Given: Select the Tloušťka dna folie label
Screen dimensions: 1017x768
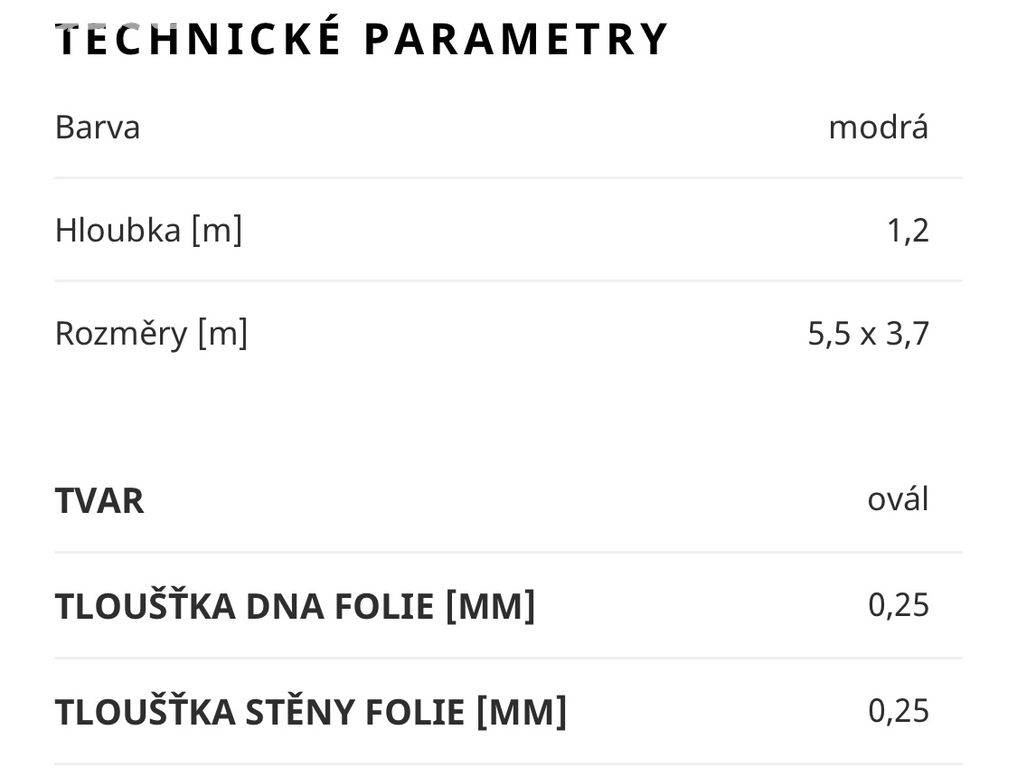Looking at the screenshot, I should (x=295, y=606).
